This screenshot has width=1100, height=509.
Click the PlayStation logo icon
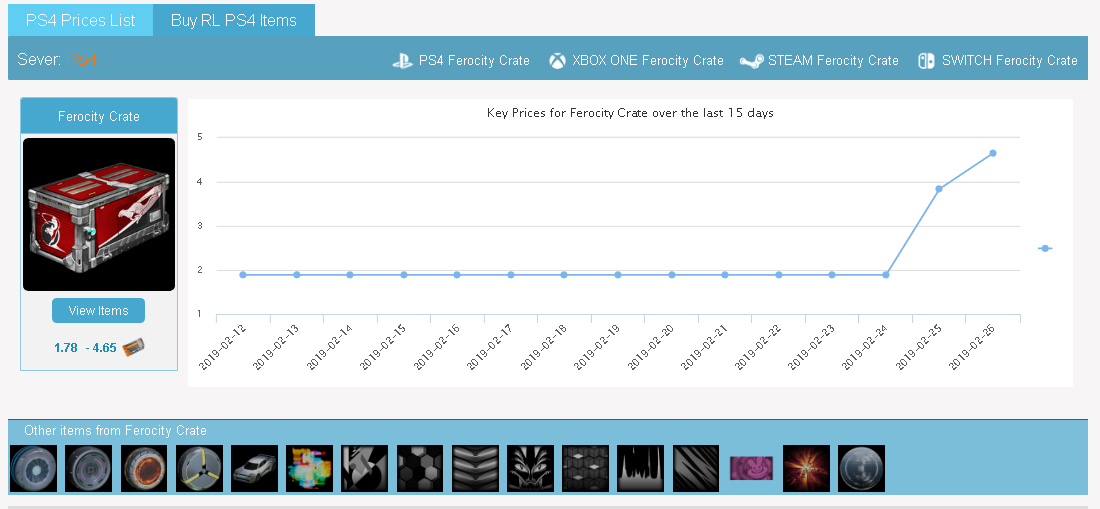(x=403, y=61)
